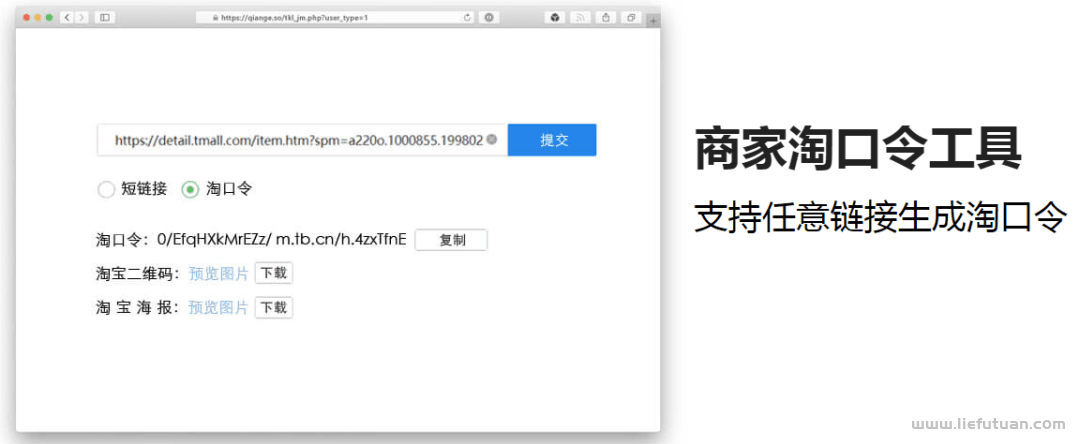
Task: Click the generated code text 0/EfqHXkMrEZz/ m.tb.cn/h.4zxTfnE
Action: [282, 240]
